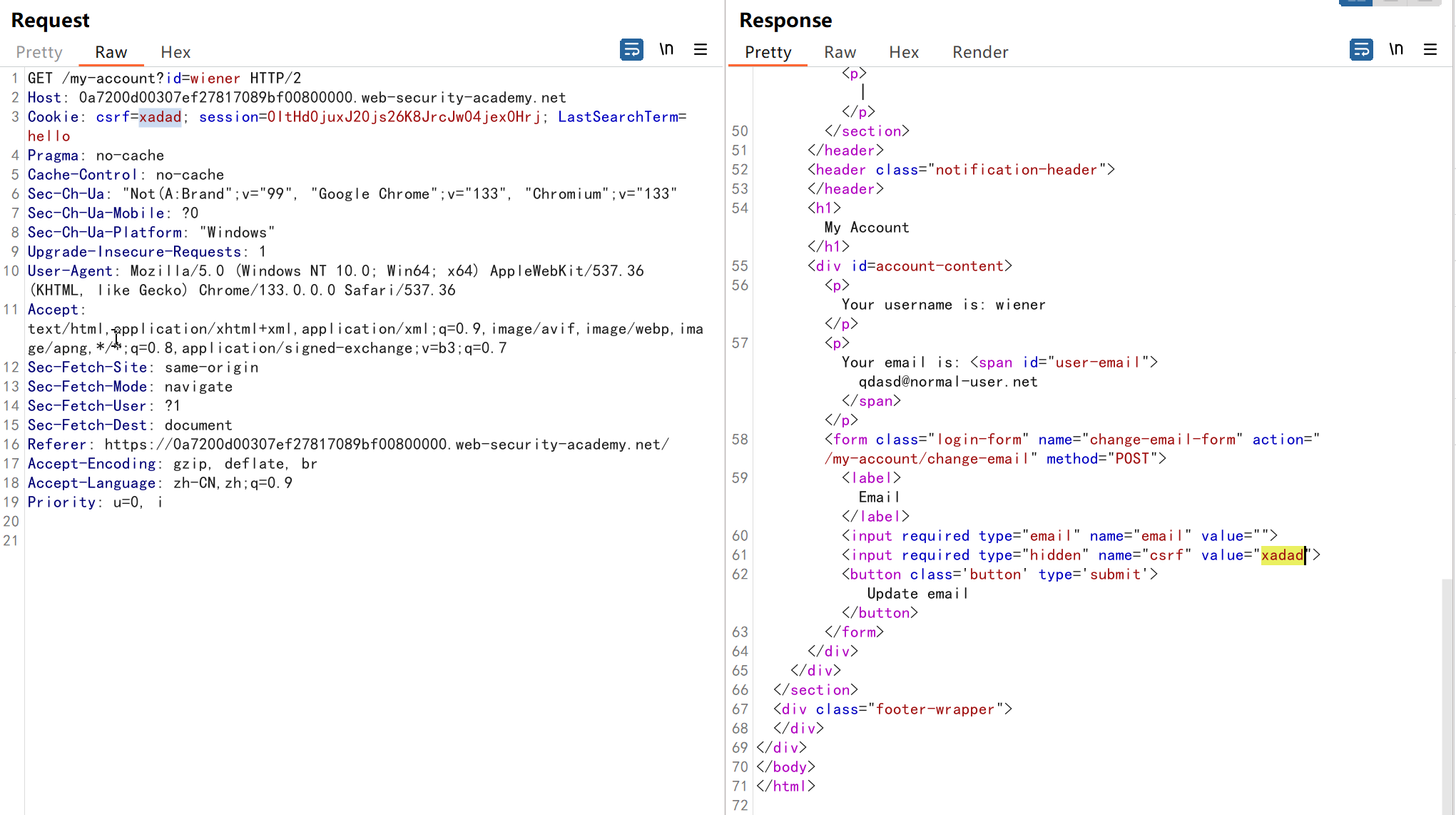Select middle layout button at top right

point(1390,2)
